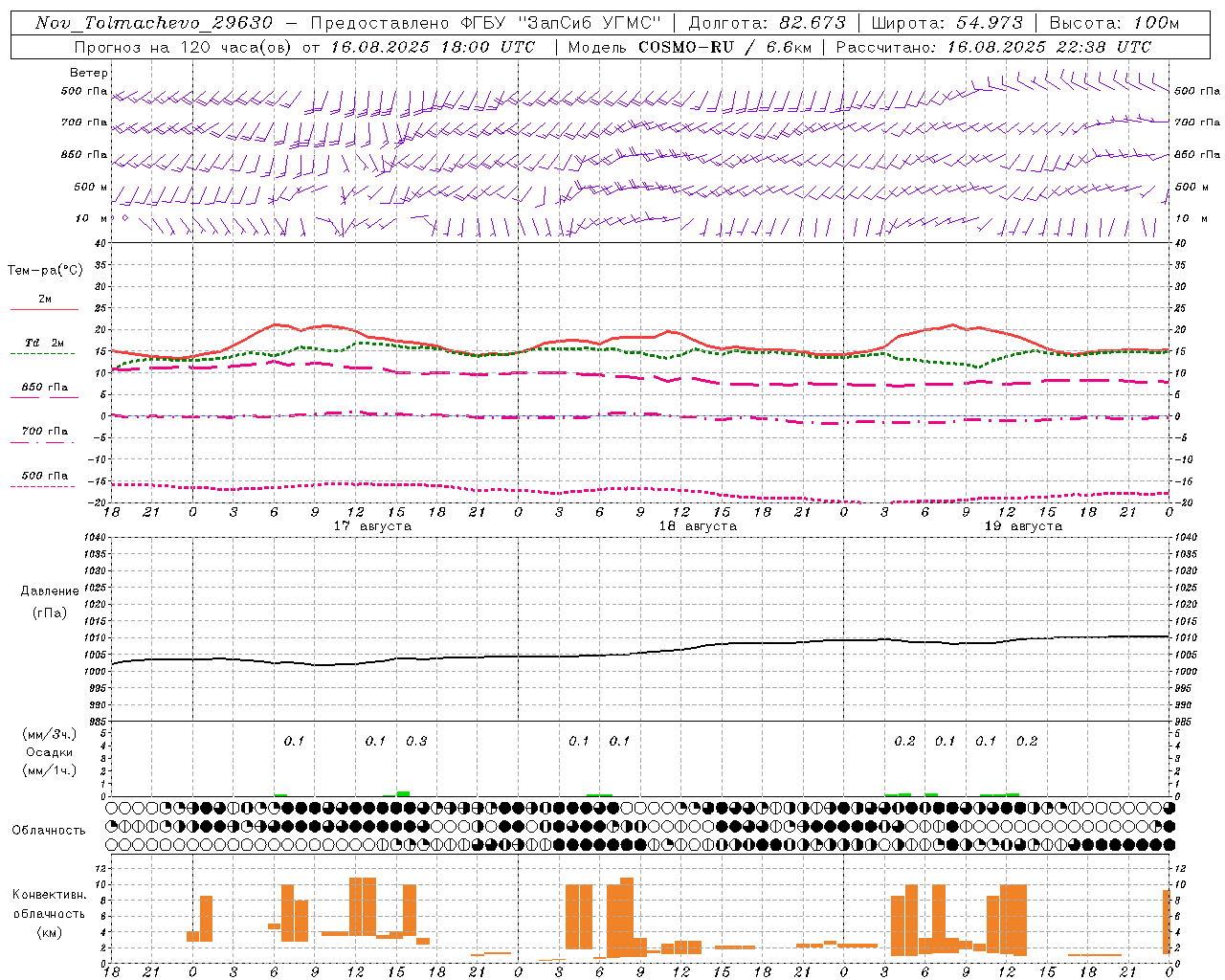Click the red 2м legend line
1225x980 pixels.
coord(44,309)
